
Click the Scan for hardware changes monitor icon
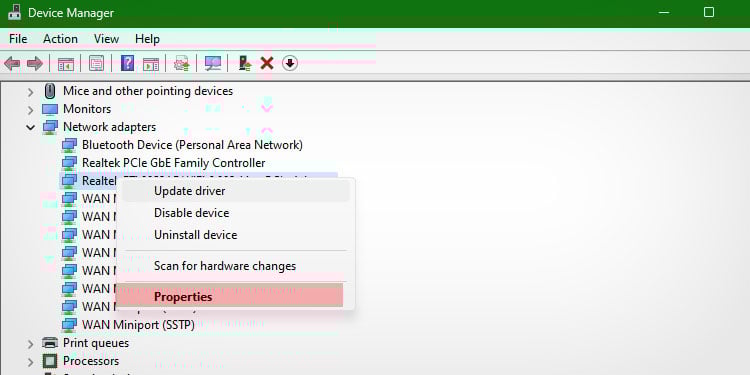[212, 63]
